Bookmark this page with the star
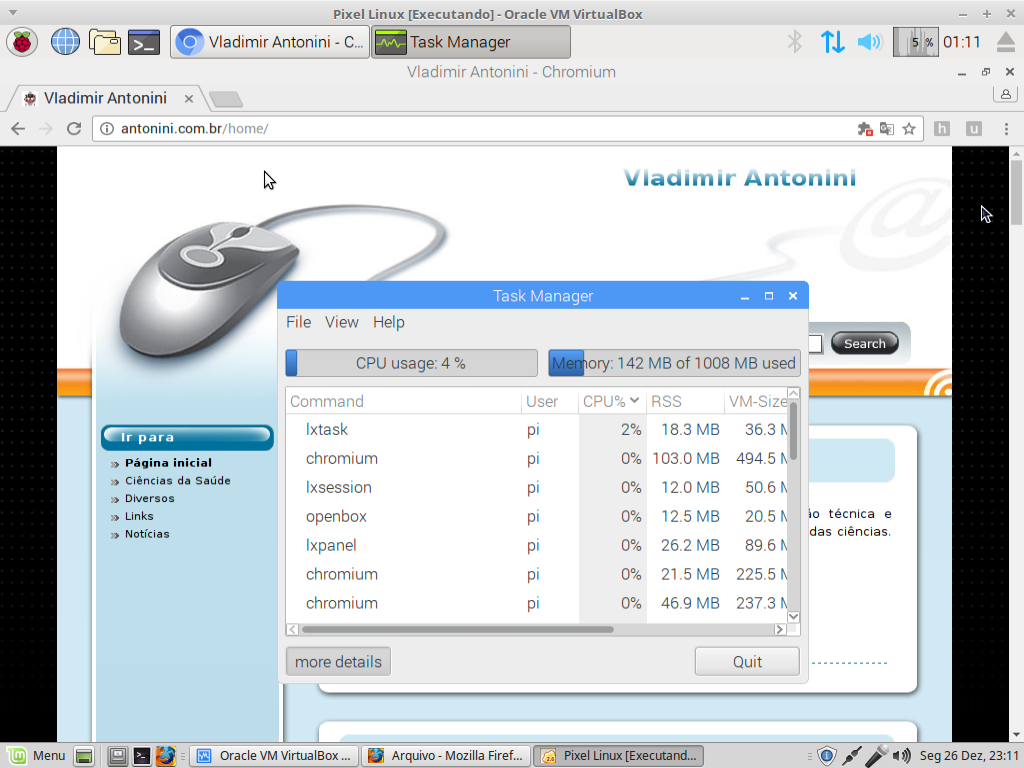 [909, 129]
